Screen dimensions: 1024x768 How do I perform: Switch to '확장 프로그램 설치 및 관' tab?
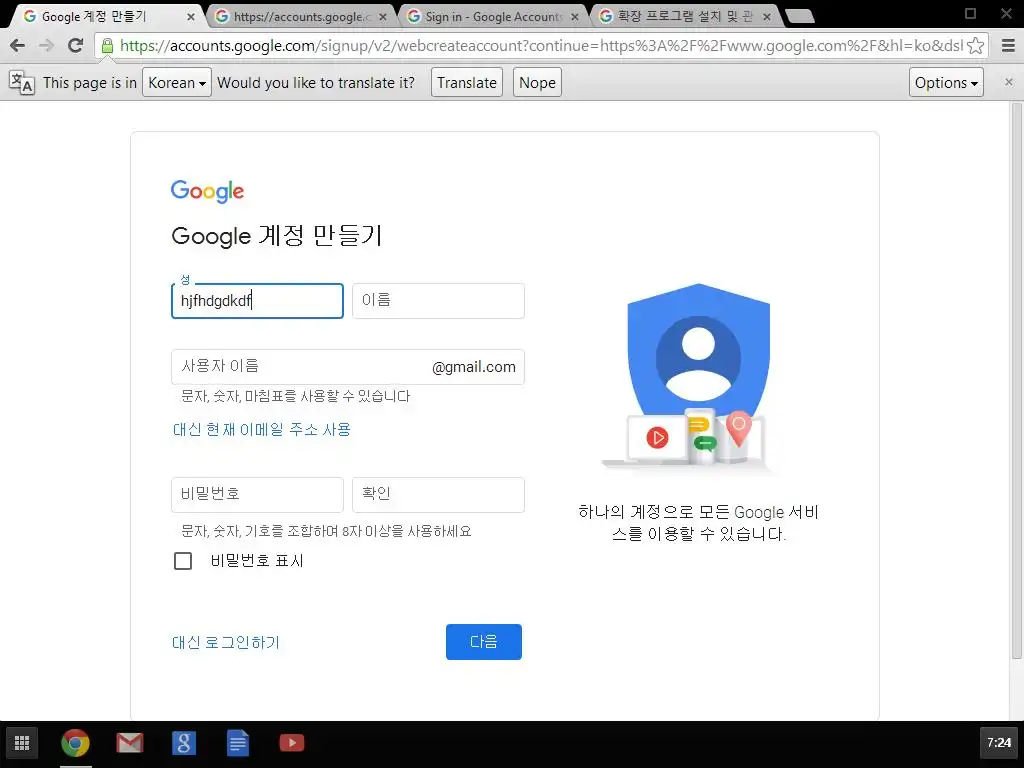pos(682,16)
